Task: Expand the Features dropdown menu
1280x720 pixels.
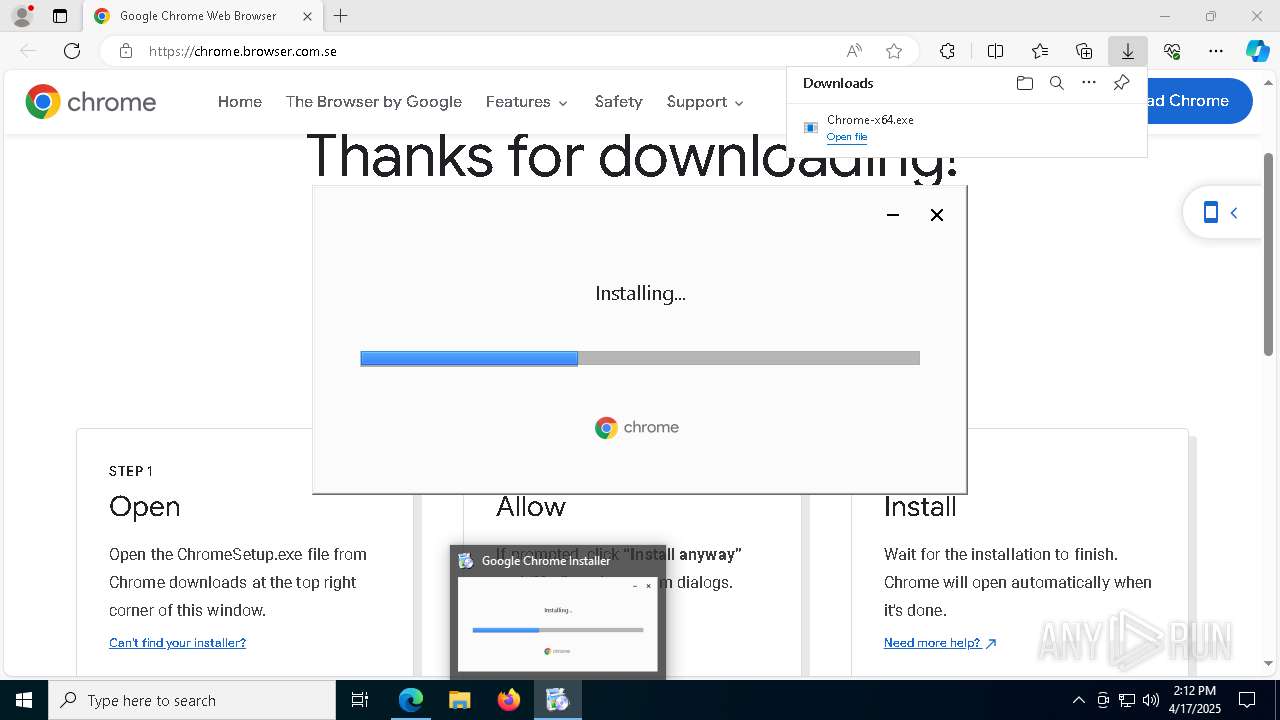Action: pos(527,102)
